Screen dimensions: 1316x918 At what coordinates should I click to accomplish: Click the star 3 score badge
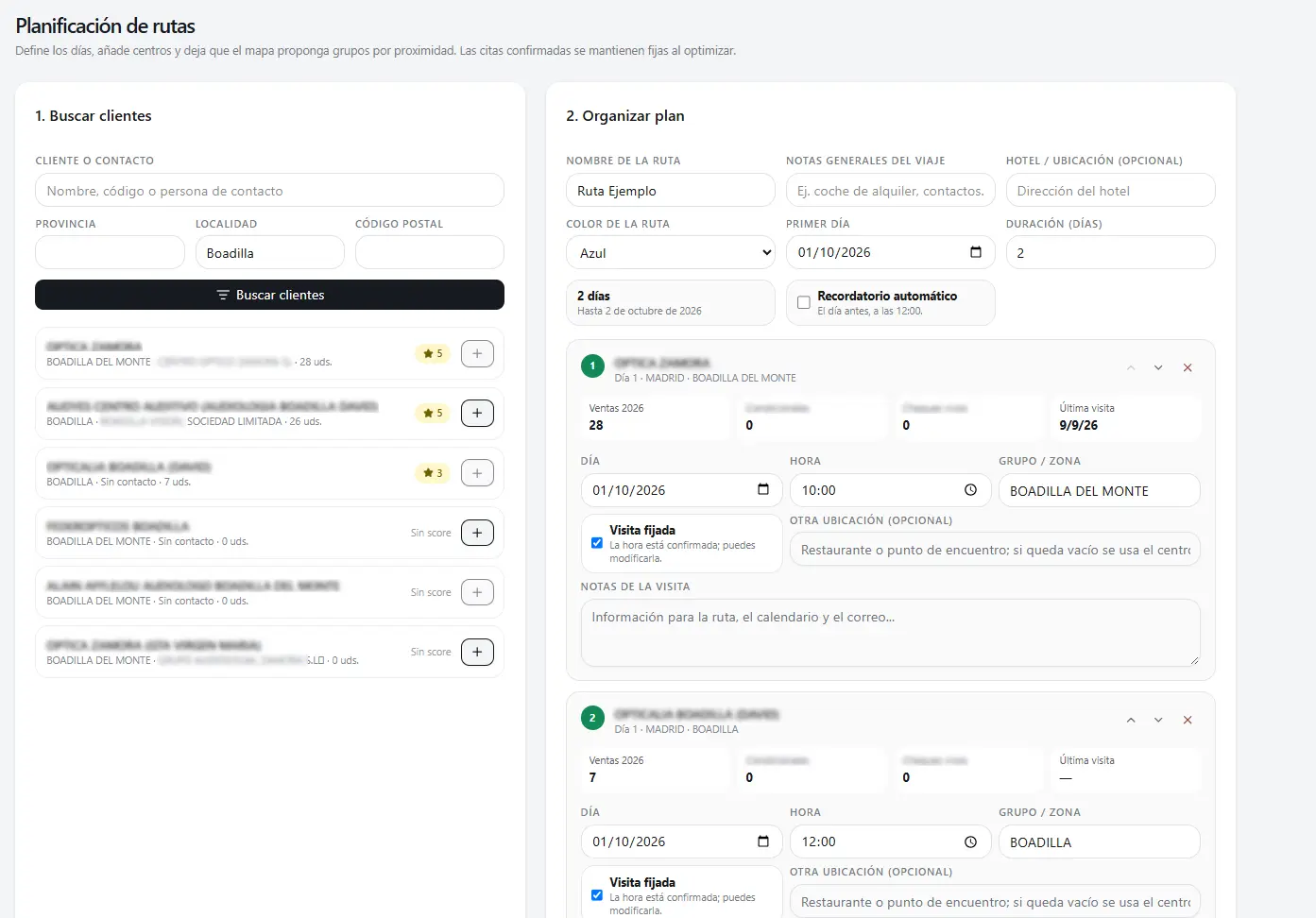[433, 473]
